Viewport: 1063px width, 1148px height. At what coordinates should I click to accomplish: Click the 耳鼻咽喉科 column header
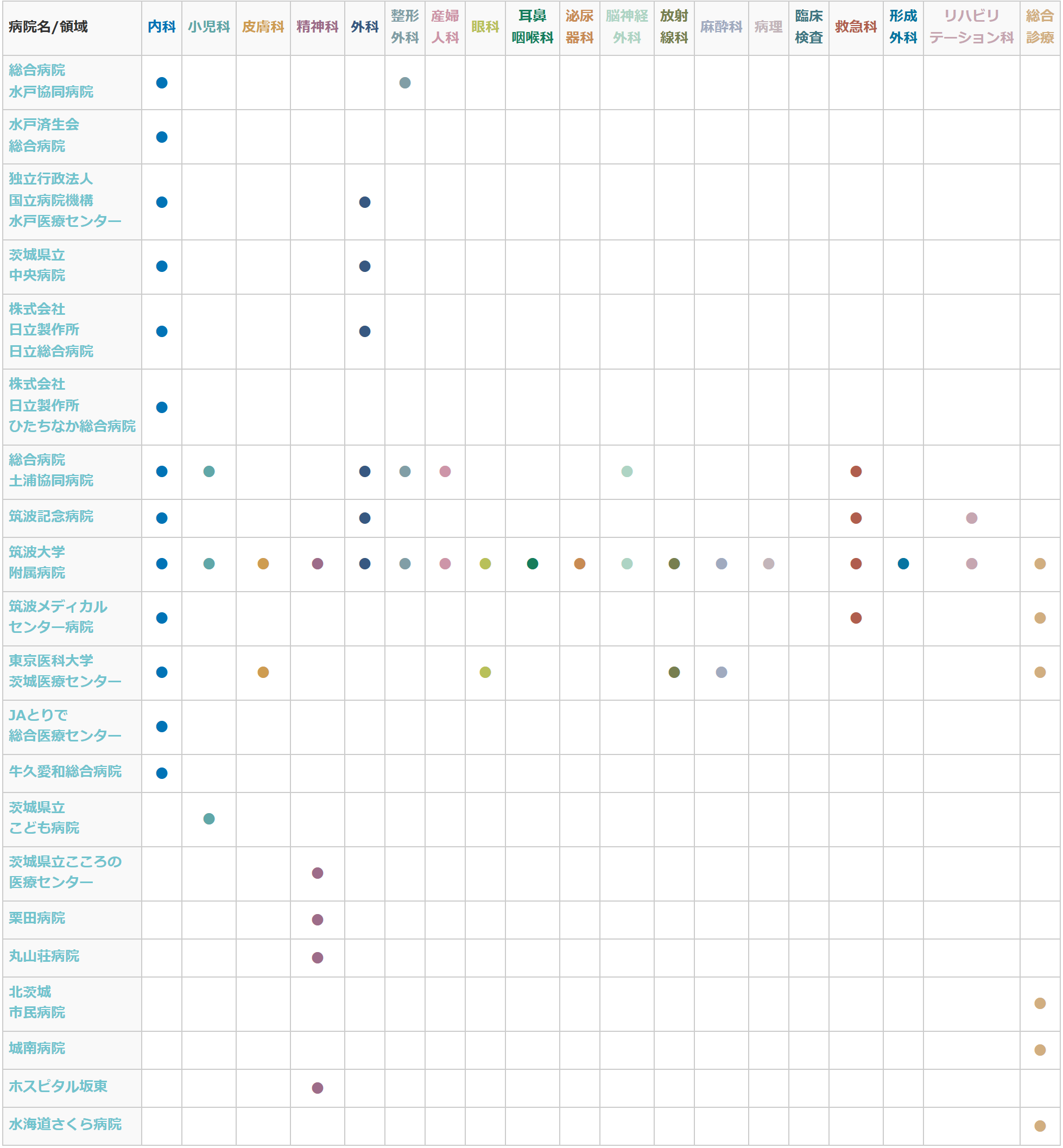coord(533,27)
